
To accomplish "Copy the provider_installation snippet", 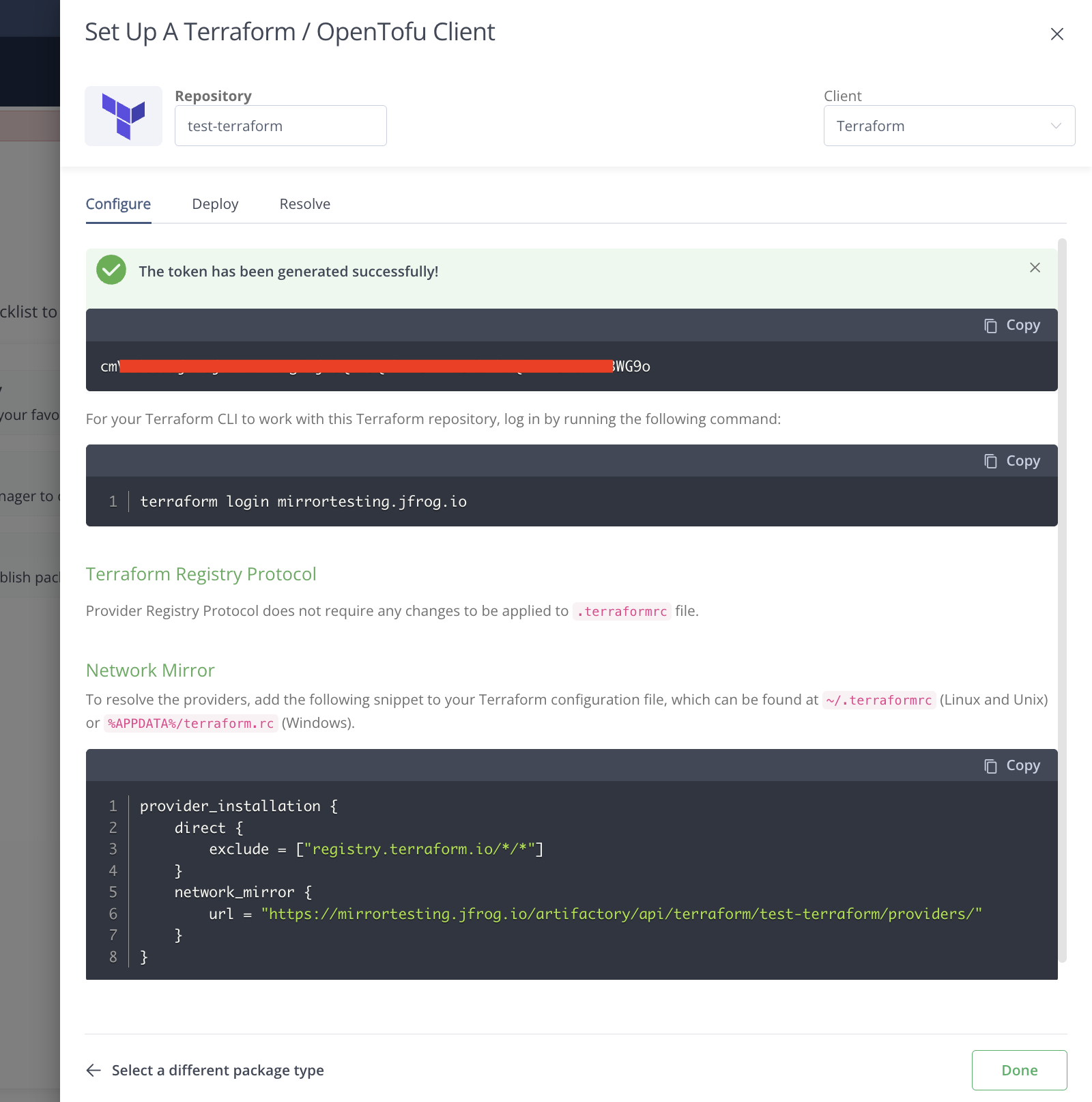I will coord(1012,766).
